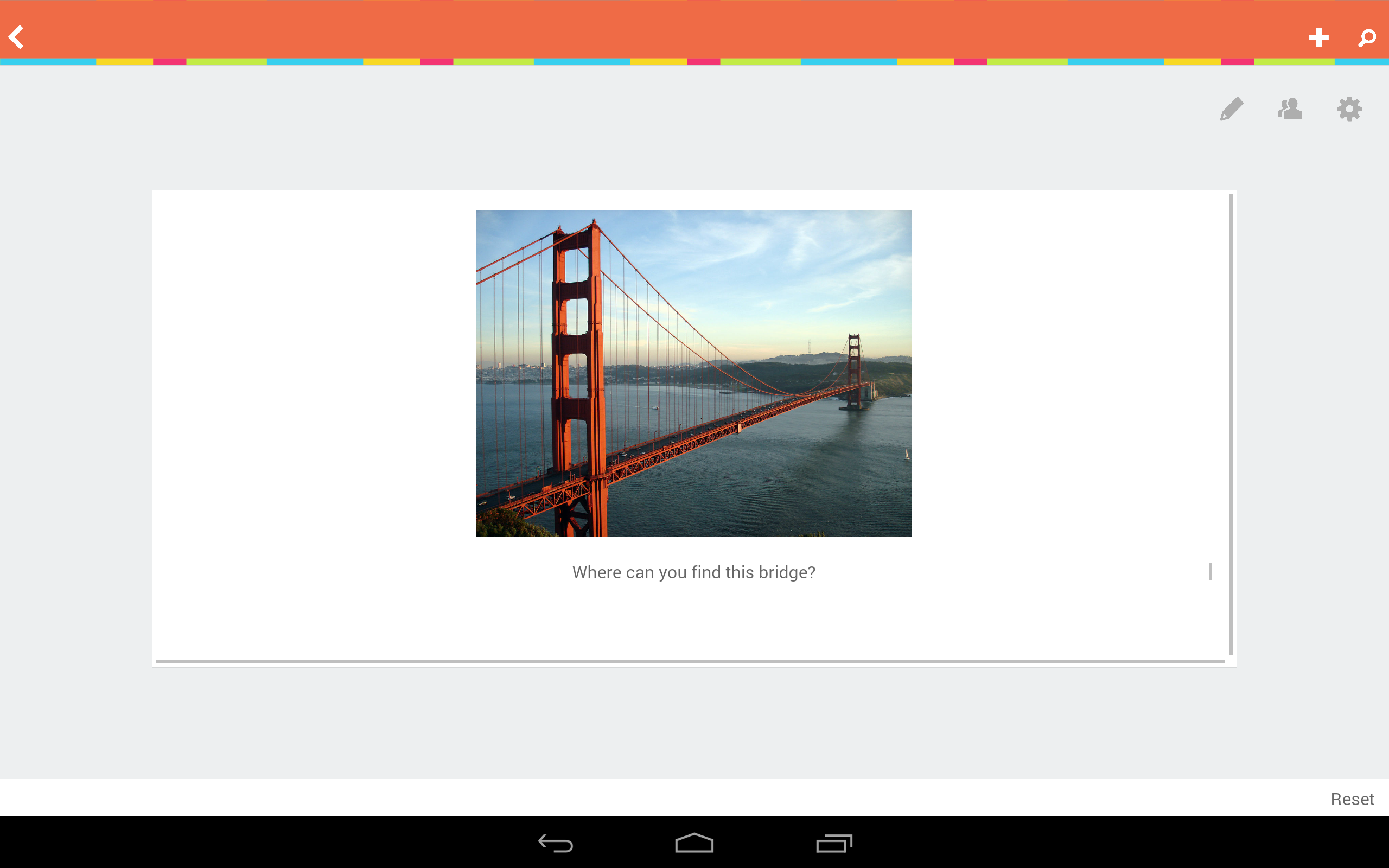This screenshot has height=868, width=1389.
Task: Tap the Android home button
Action: (694, 843)
